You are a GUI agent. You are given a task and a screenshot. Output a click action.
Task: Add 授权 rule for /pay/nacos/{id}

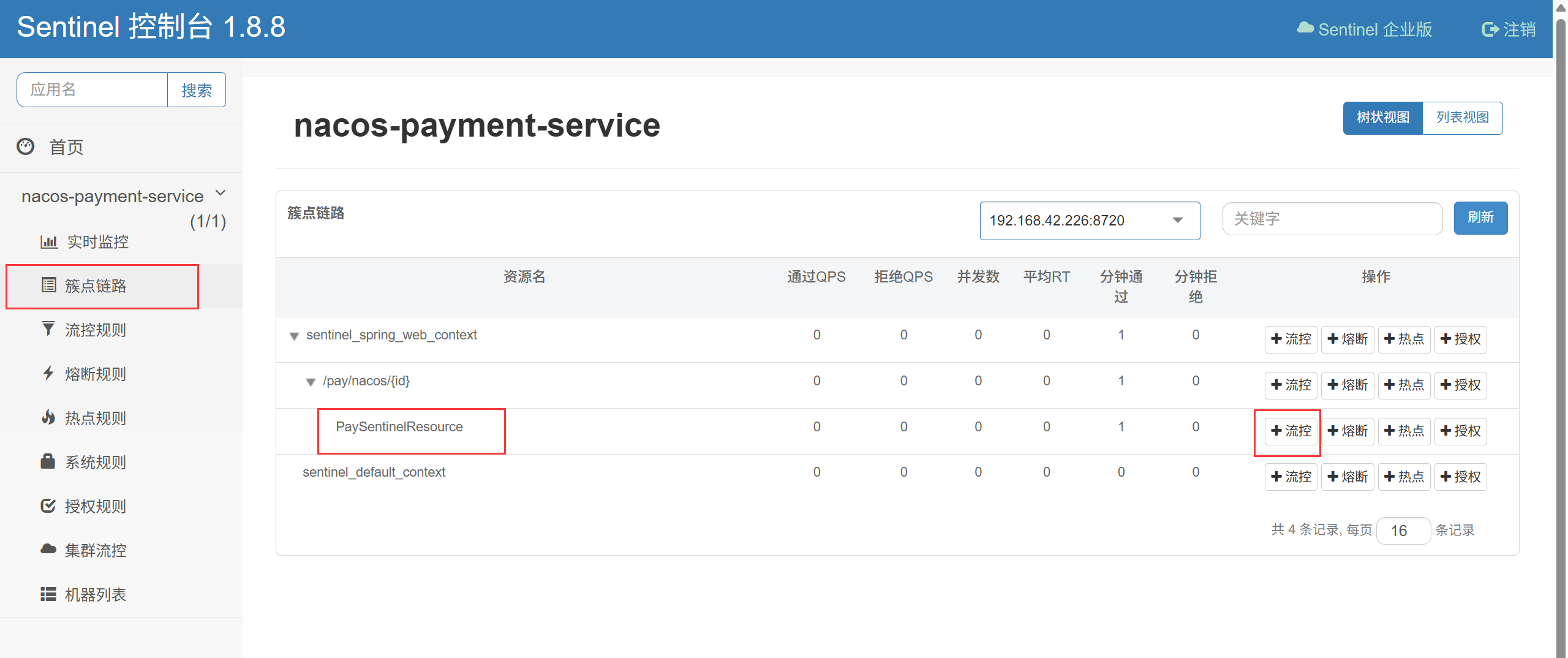coord(1461,385)
